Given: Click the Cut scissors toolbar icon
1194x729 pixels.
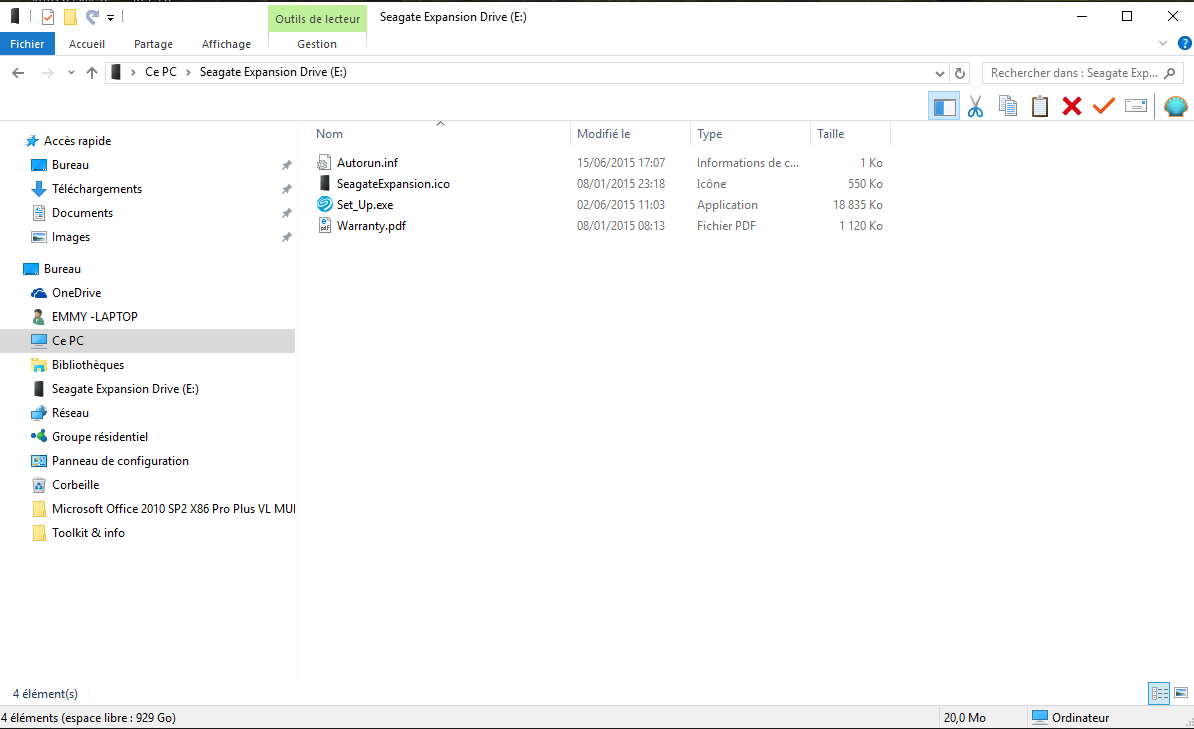Looking at the screenshot, I should pyautogui.click(x=975, y=106).
